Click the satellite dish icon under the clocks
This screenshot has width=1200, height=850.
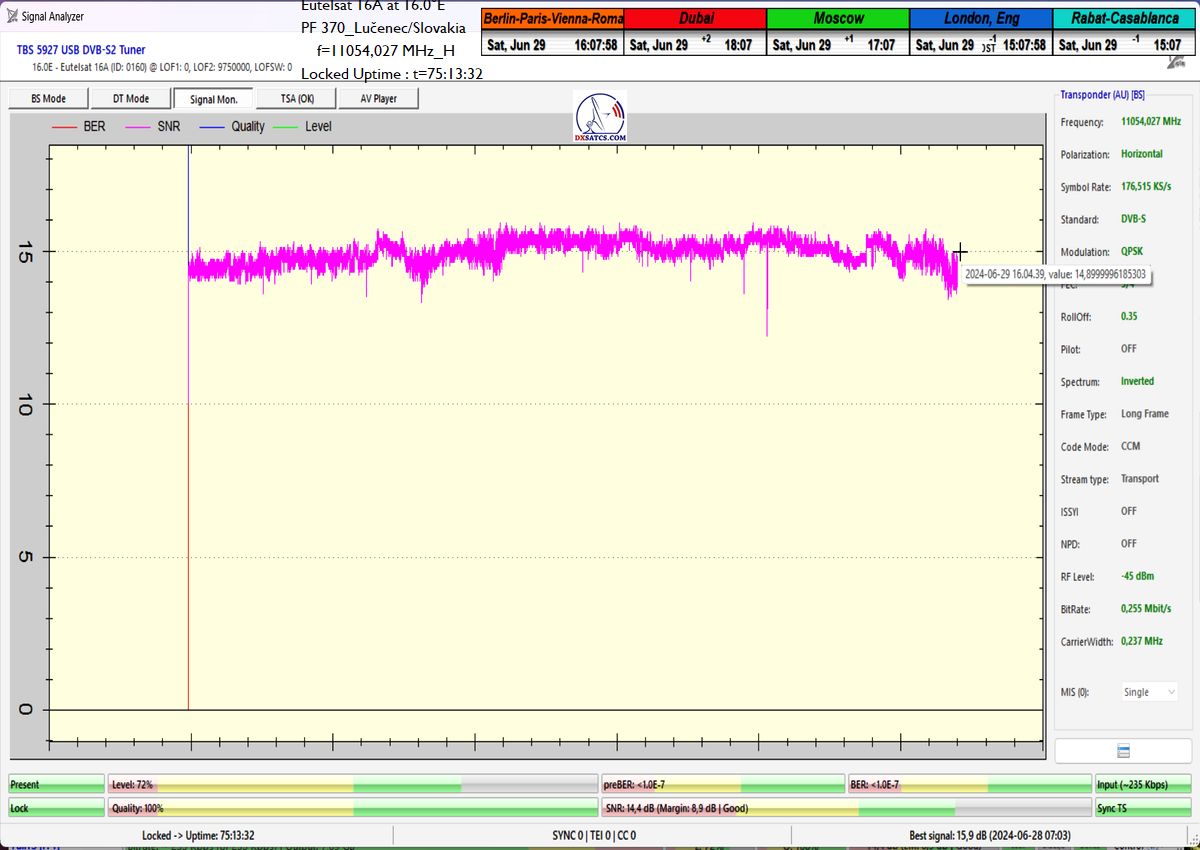click(1177, 62)
